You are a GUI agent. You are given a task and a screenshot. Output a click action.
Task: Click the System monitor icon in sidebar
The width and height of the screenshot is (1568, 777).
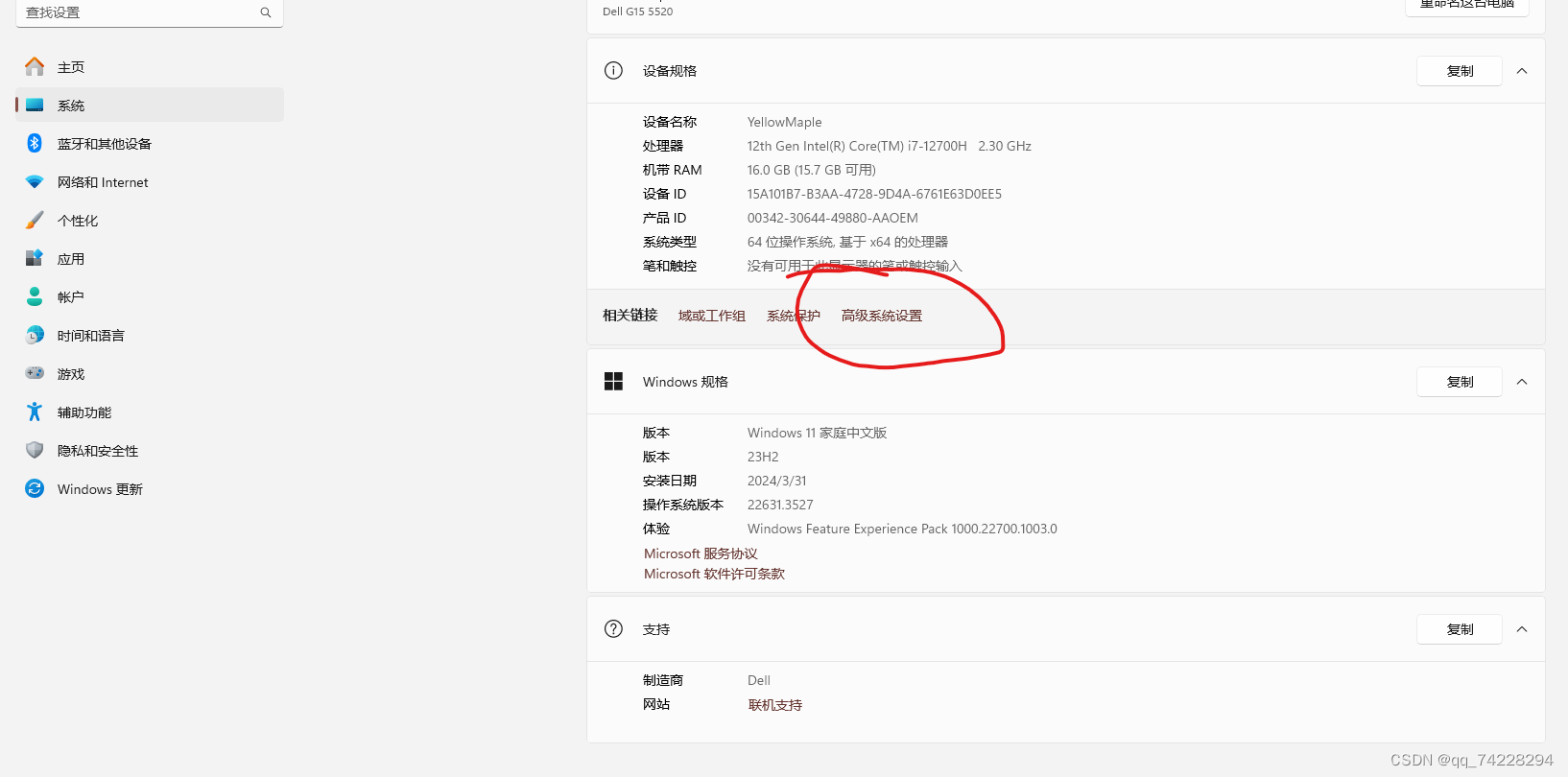click(x=35, y=105)
